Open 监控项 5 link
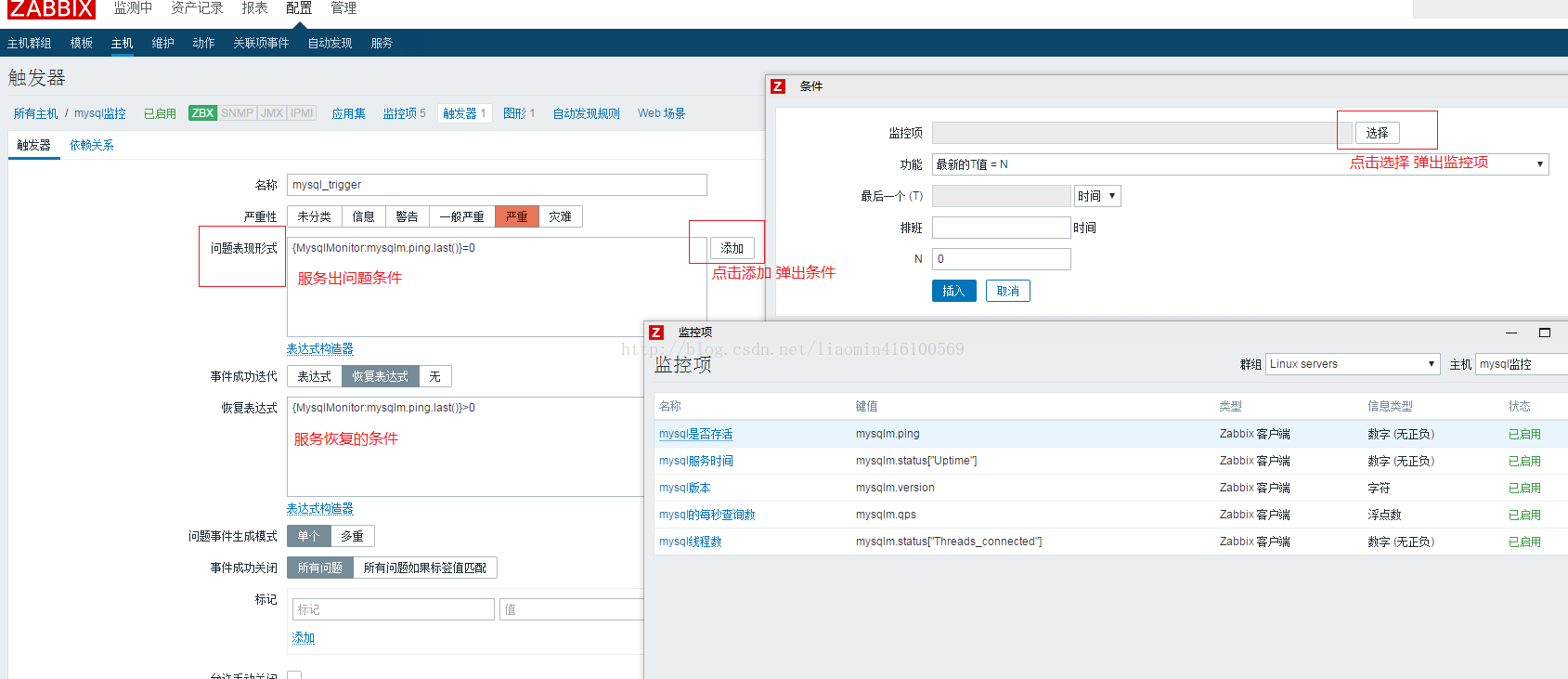 point(405,113)
